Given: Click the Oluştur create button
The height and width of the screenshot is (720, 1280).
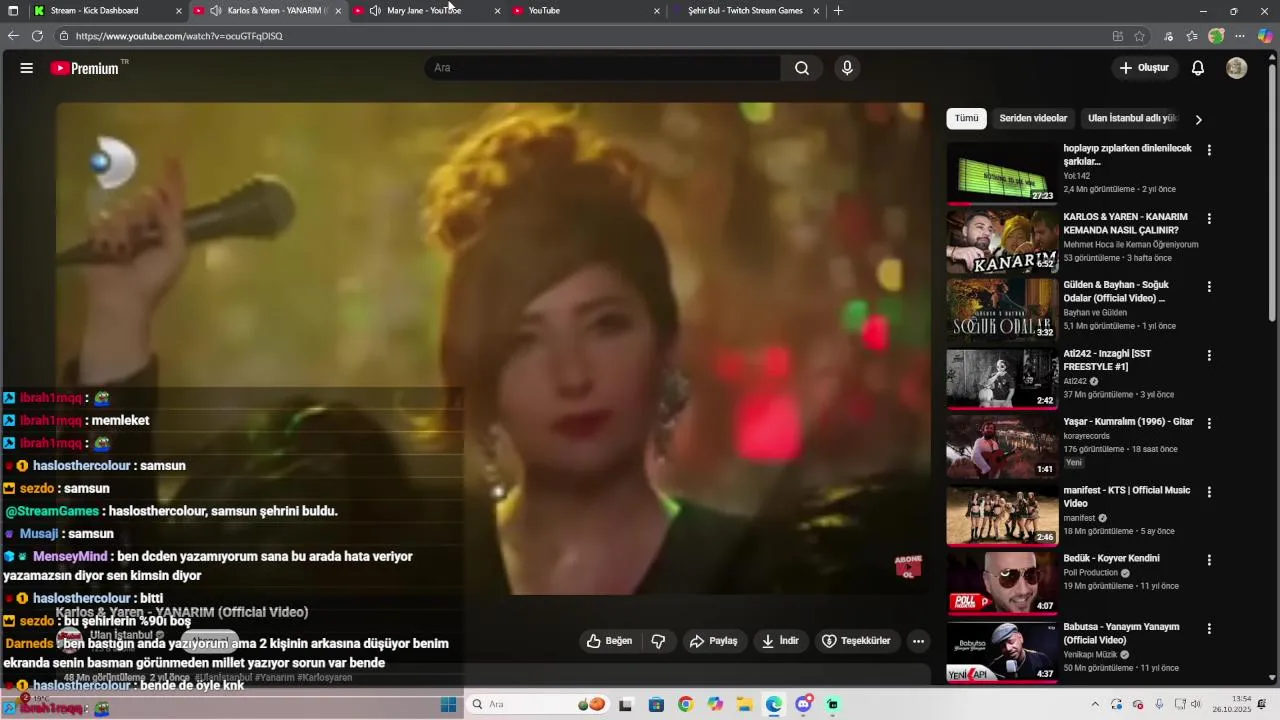Looking at the screenshot, I should 1144,68.
